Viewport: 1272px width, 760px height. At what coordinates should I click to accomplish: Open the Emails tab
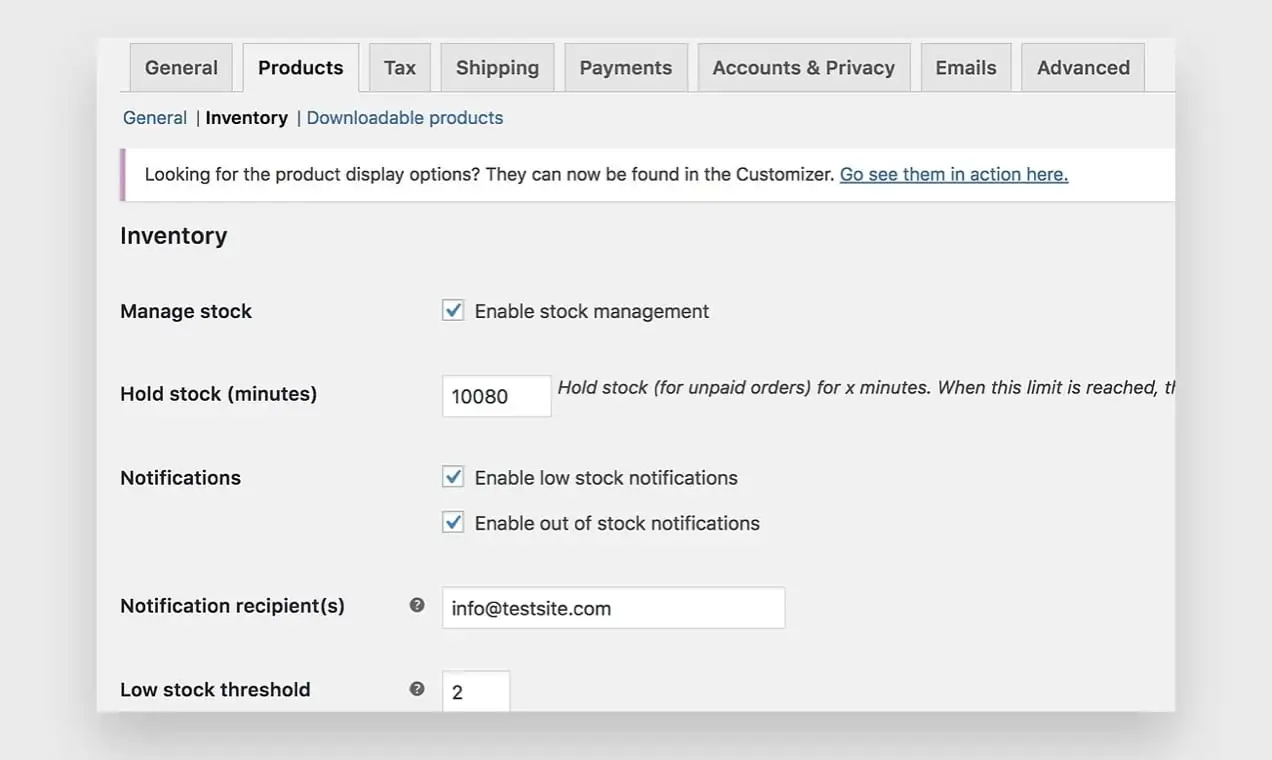coord(965,68)
